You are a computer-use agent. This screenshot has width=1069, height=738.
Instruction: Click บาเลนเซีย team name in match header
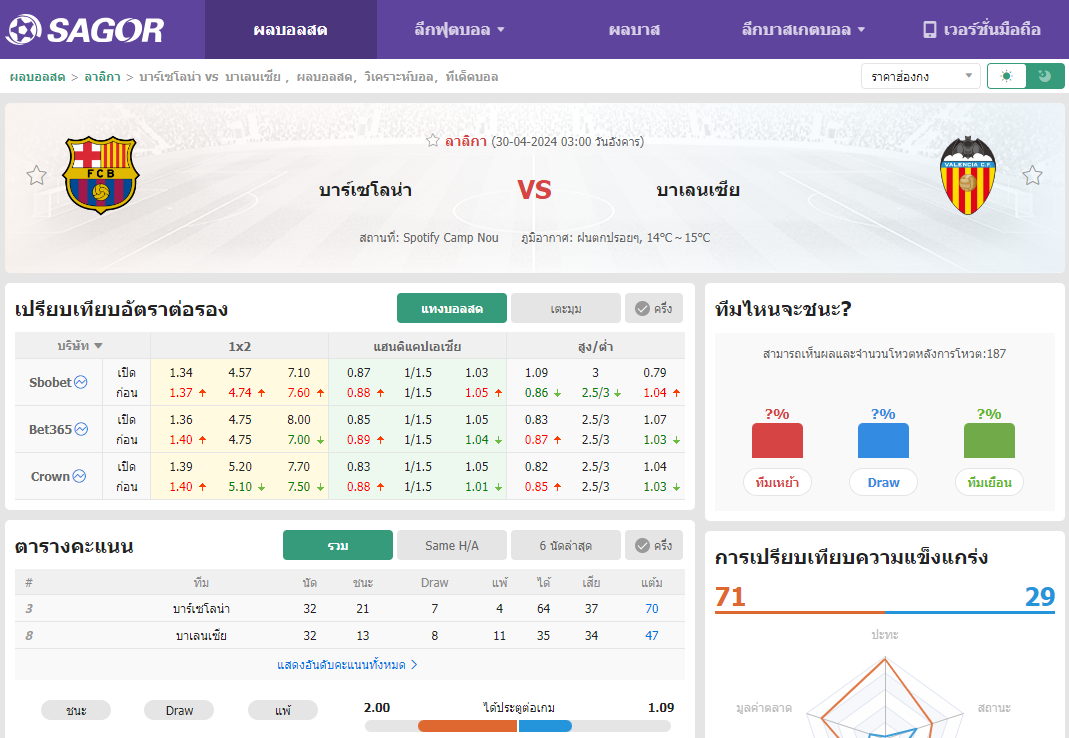pyautogui.click(x=697, y=190)
